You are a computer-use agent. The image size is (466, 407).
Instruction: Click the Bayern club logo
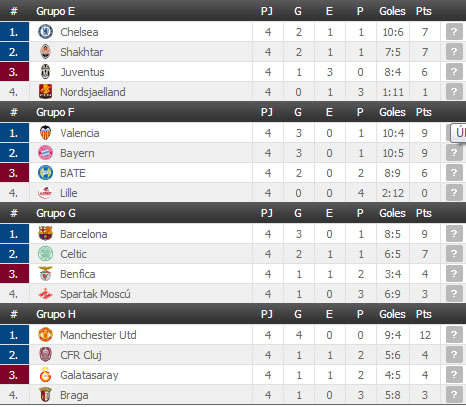coord(45,153)
